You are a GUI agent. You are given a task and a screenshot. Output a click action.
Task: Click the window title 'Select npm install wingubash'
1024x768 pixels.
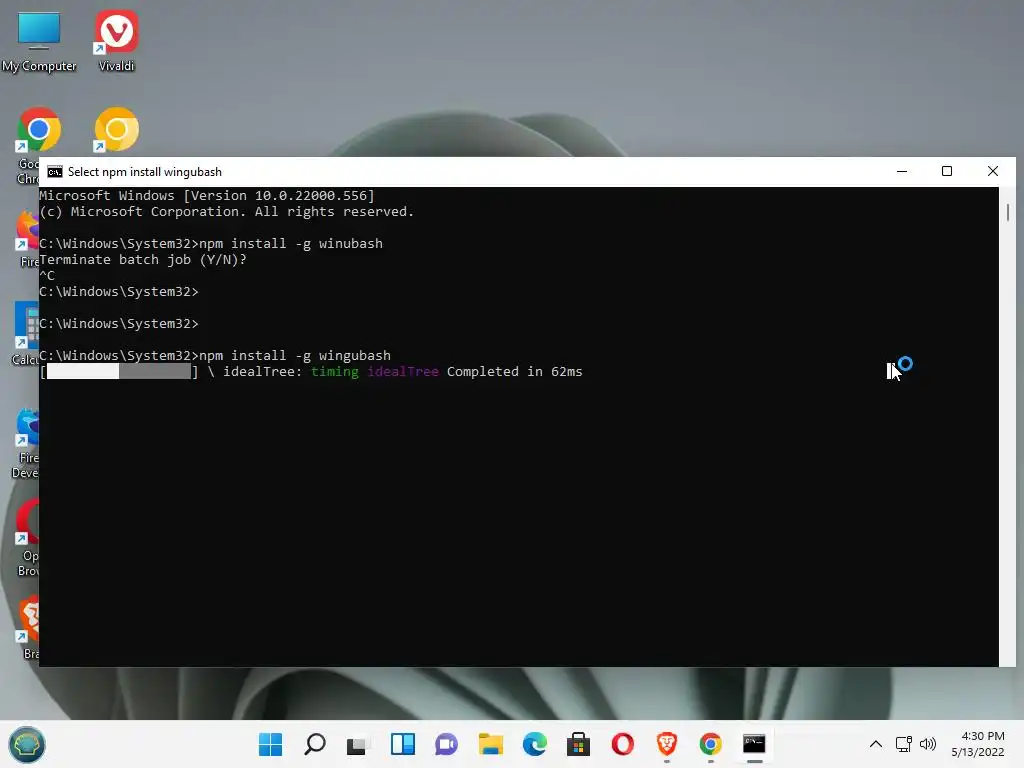pyautogui.click(x=145, y=172)
